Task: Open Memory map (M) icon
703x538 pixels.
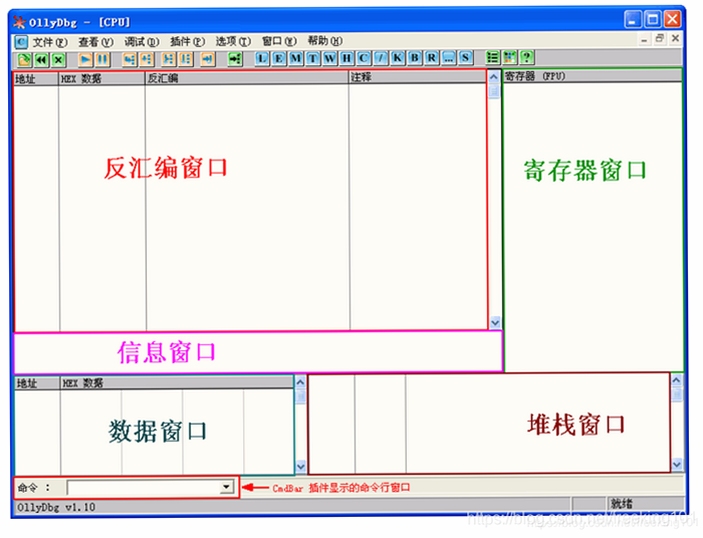Action: coord(296,58)
